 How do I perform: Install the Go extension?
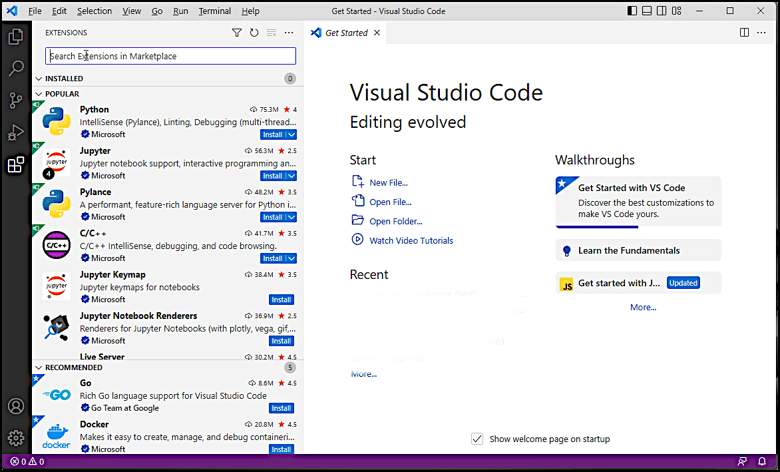click(281, 408)
